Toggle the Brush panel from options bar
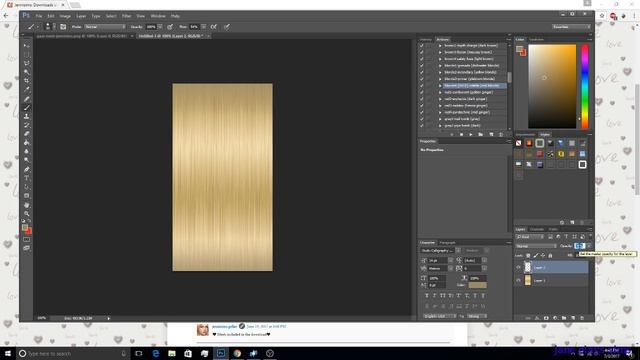 coord(63,27)
